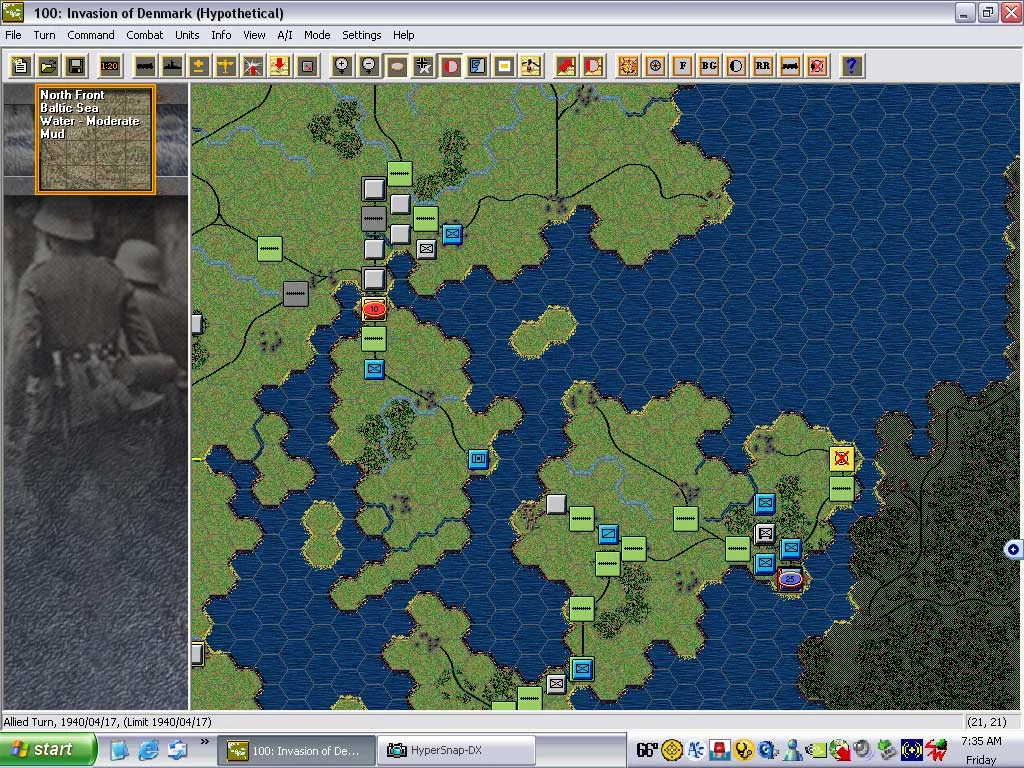1024x768 pixels.
Task: Toggle the oval unit bases button
Action: pyautogui.click(x=396, y=66)
